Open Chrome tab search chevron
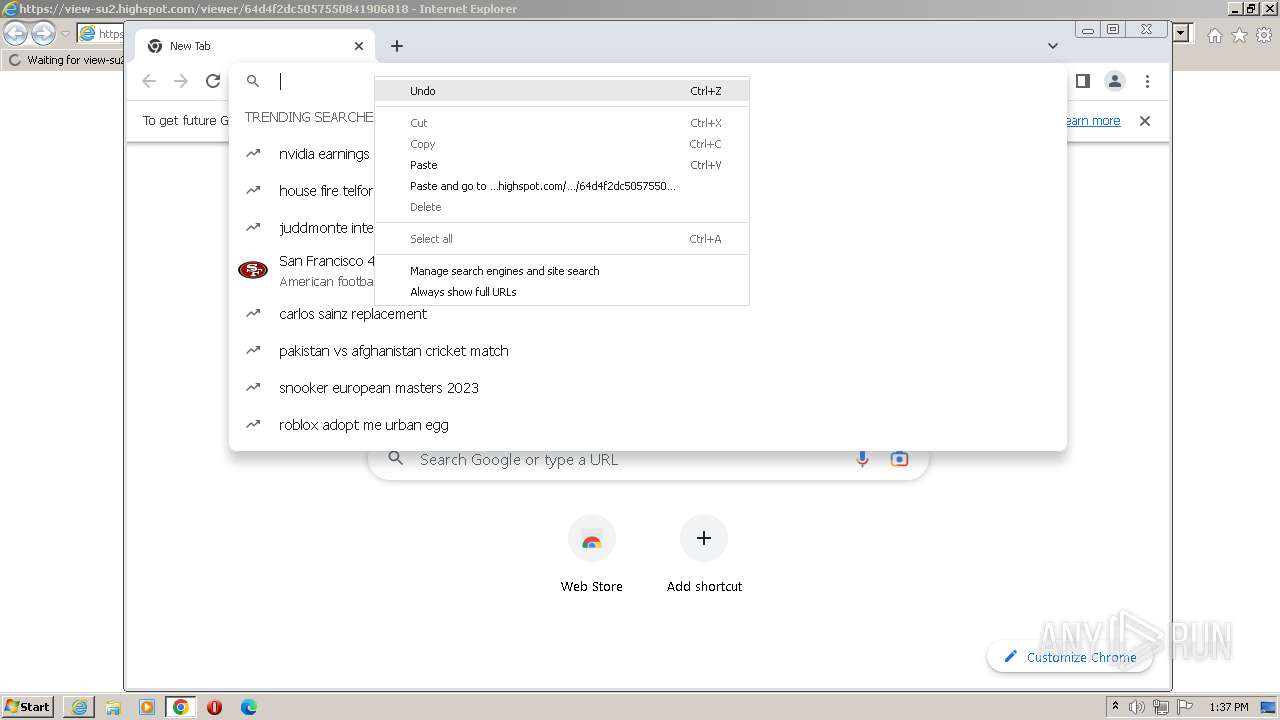 [1053, 46]
